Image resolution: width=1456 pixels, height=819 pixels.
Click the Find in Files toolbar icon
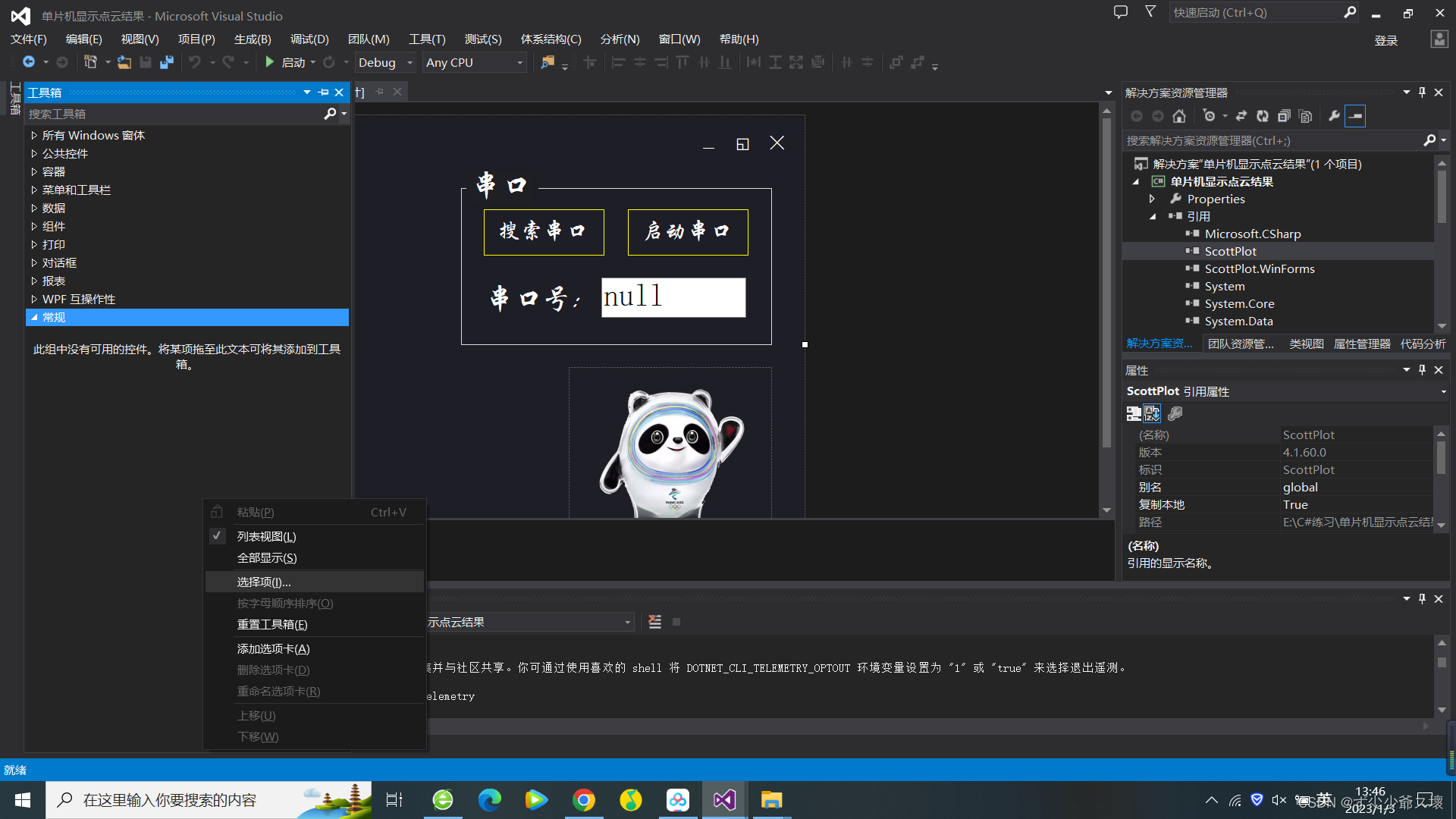(x=547, y=62)
